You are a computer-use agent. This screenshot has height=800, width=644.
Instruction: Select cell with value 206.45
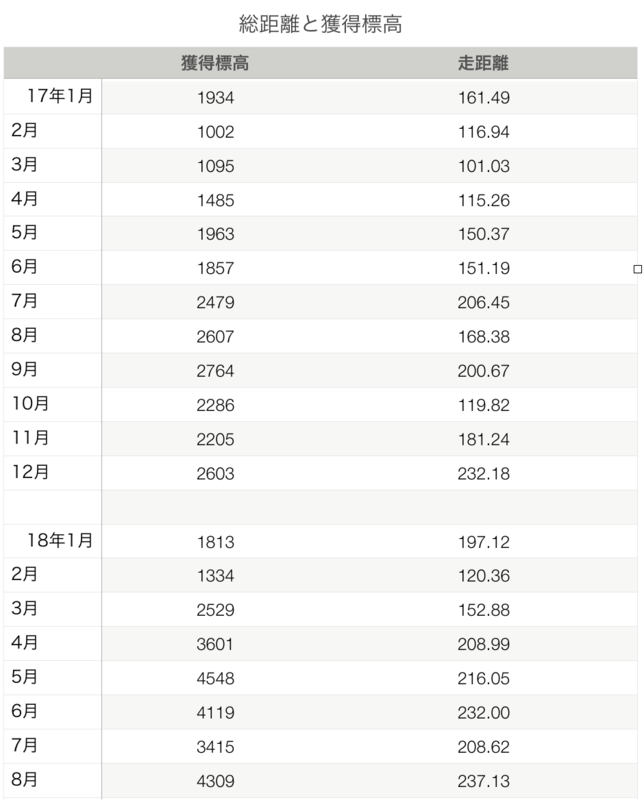coord(483,302)
